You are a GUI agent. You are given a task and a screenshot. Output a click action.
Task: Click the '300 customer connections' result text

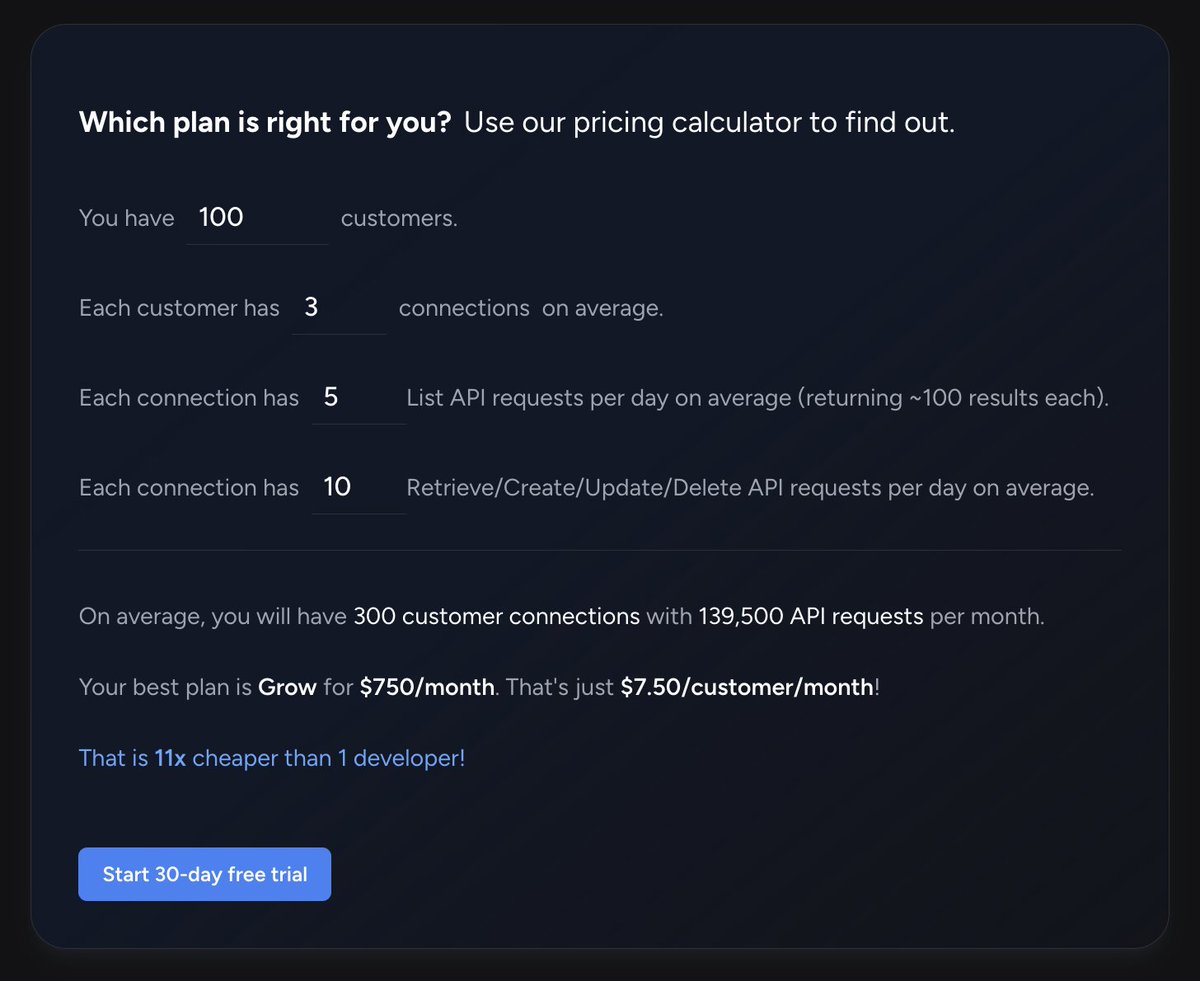[497, 616]
